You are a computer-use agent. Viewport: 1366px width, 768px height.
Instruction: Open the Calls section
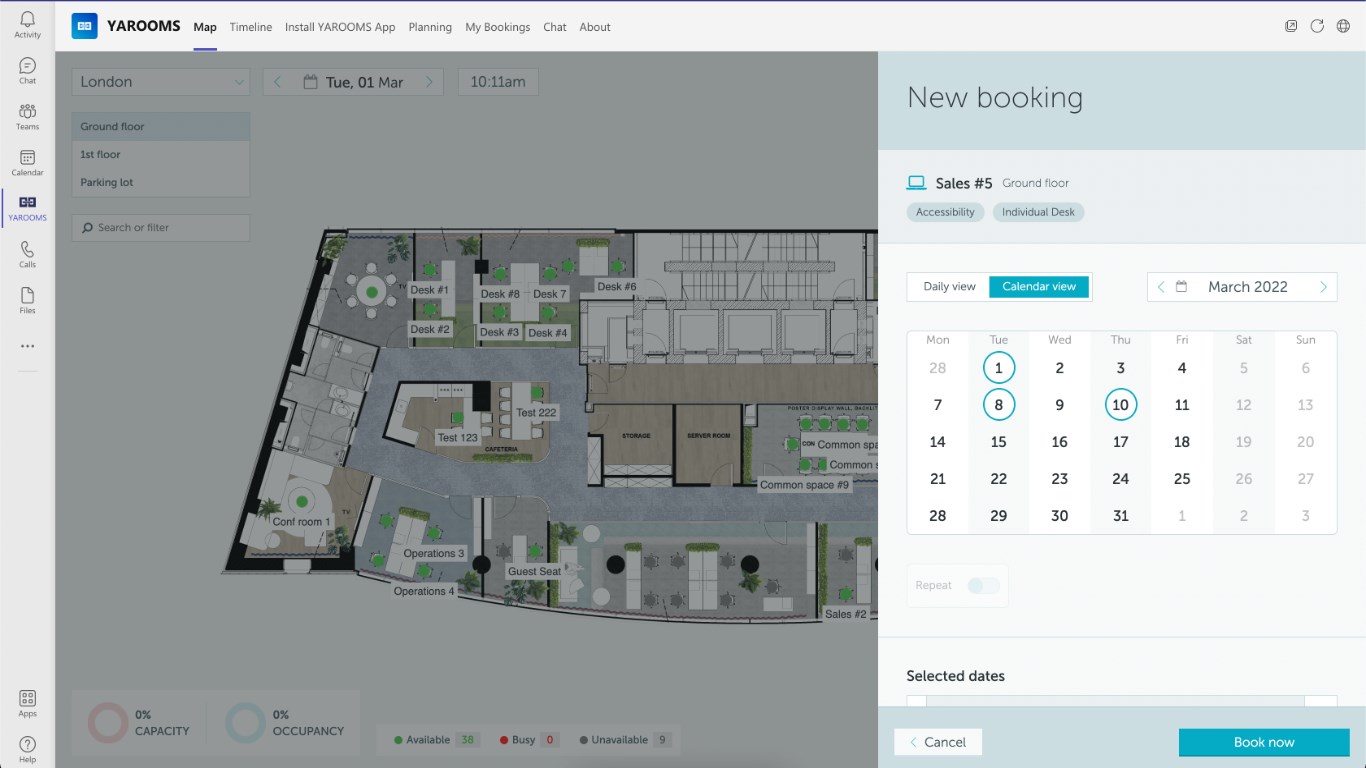(x=27, y=254)
